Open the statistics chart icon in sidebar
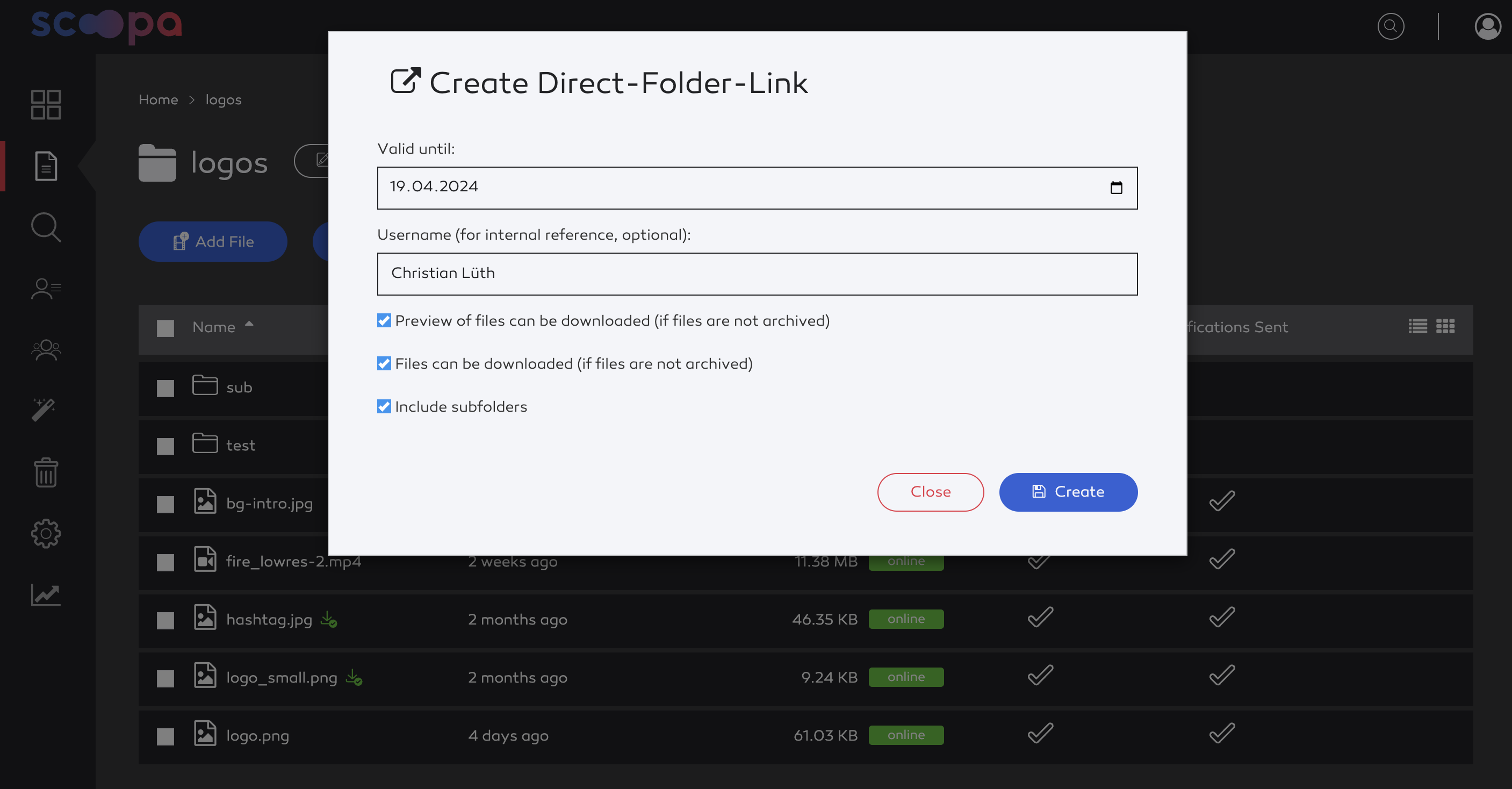This screenshot has height=789, width=1512. coord(46,594)
